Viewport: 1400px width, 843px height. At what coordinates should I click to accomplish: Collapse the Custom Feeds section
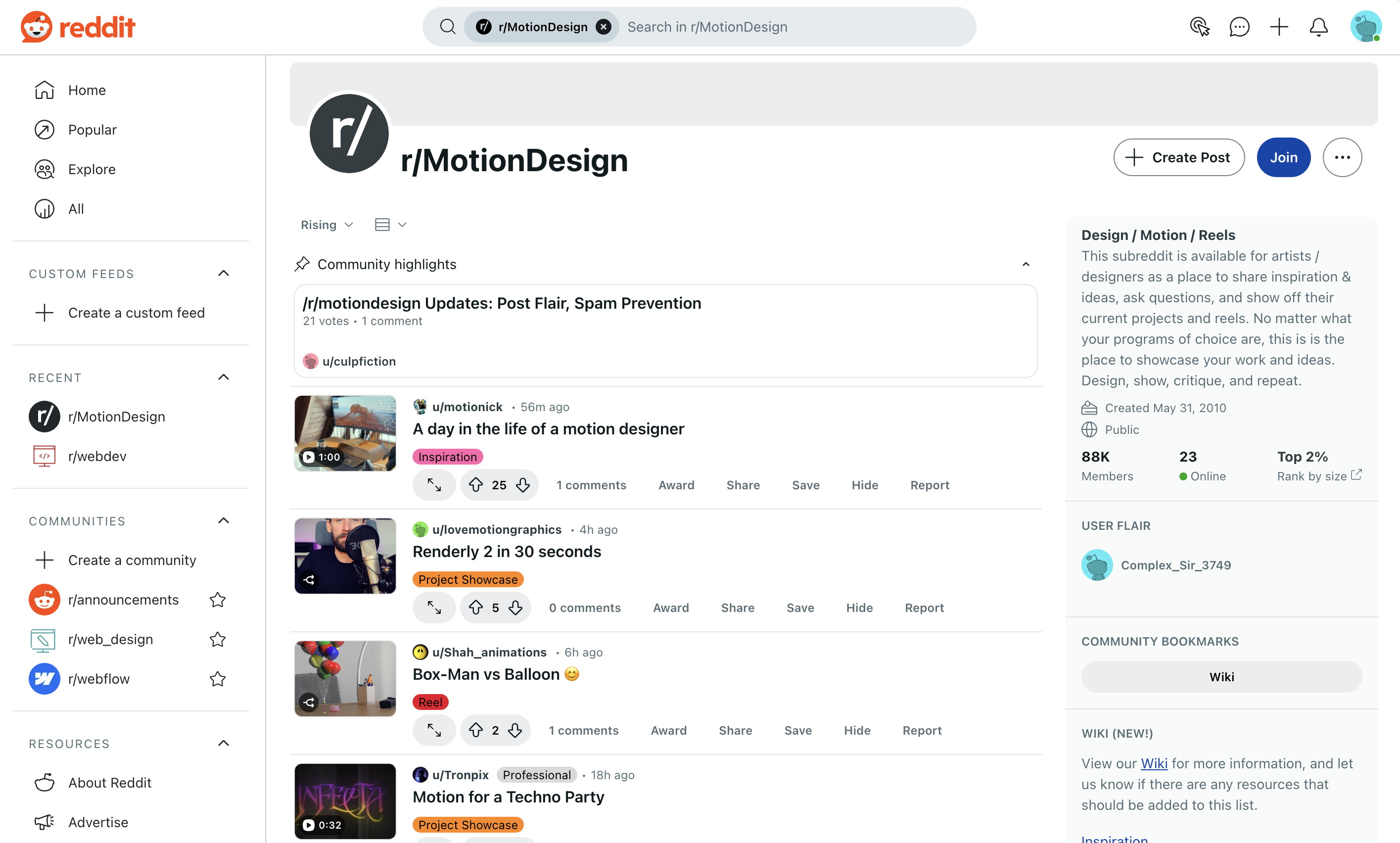point(224,274)
